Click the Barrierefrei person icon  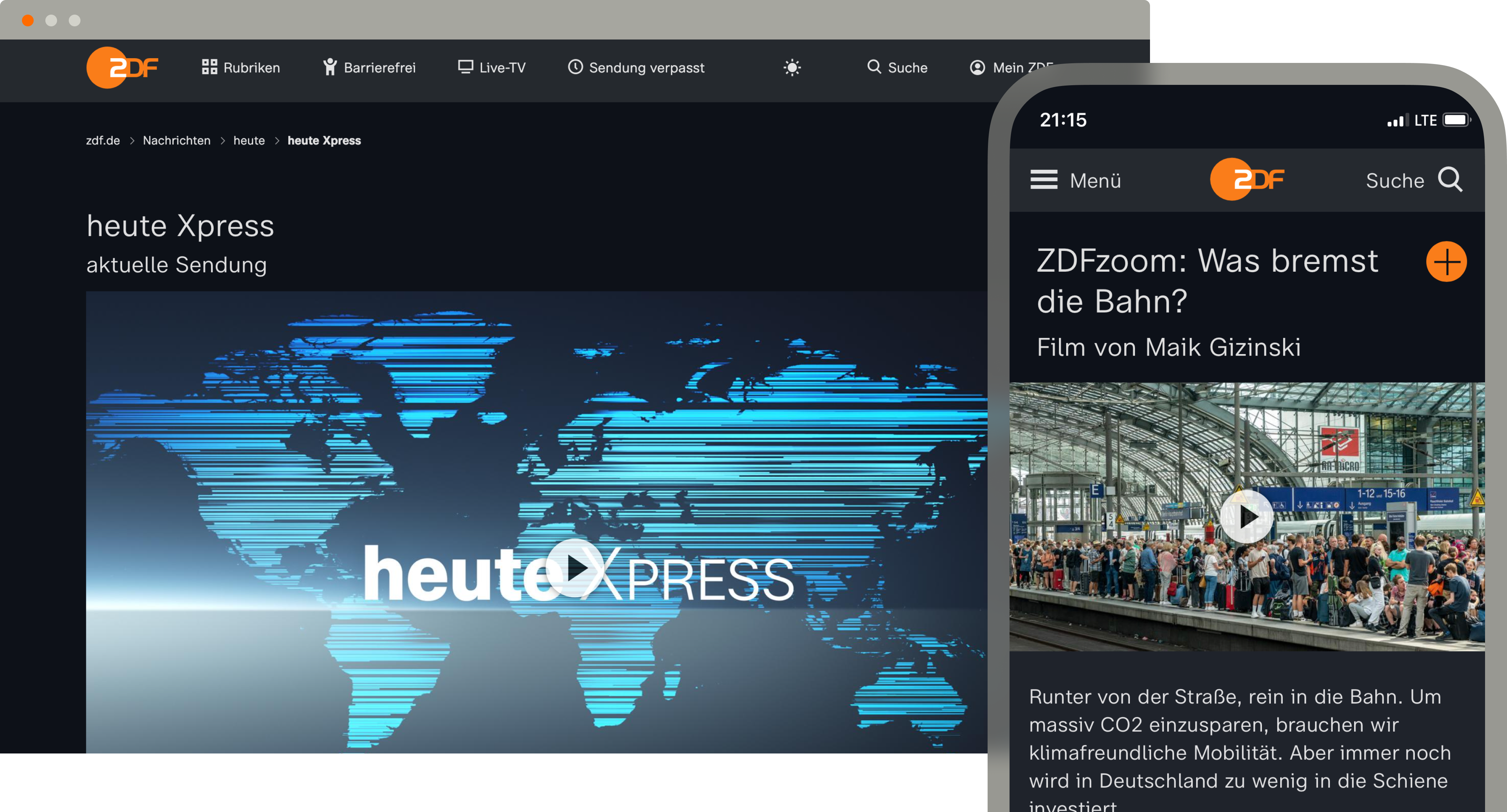(x=330, y=67)
